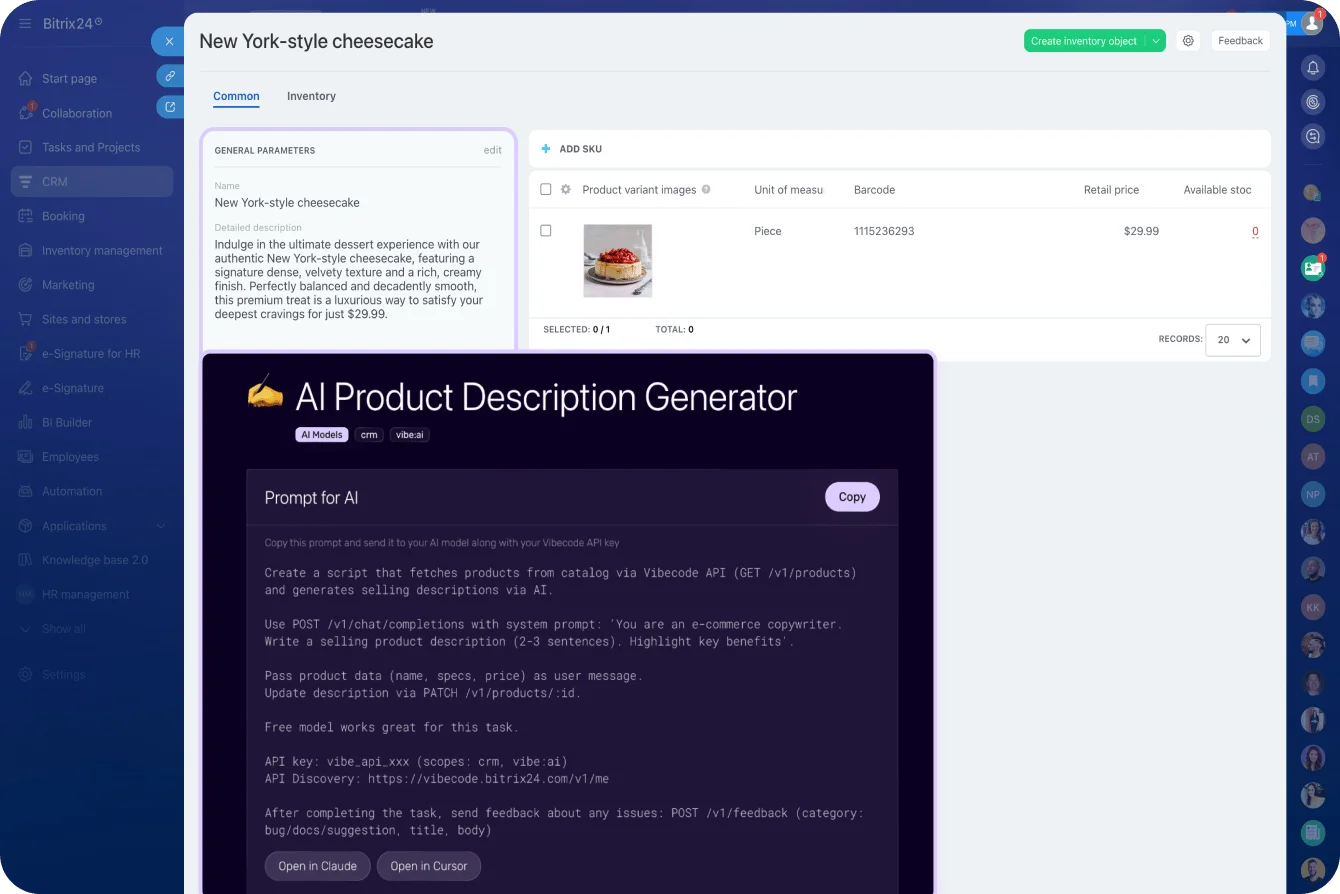Open the KK user chat avatar

[x=1313, y=607]
